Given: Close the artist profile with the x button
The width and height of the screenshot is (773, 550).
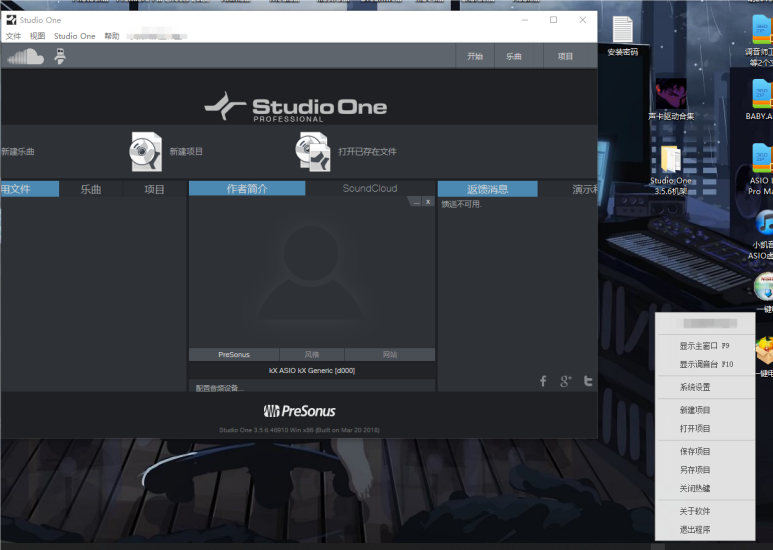Looking at the screenshot, I should [x=428, y=202].
